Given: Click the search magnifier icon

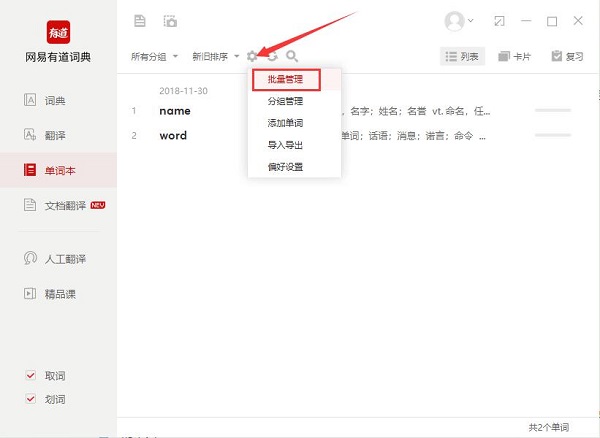Looking at the screenshot, I should tap(292, 57).
